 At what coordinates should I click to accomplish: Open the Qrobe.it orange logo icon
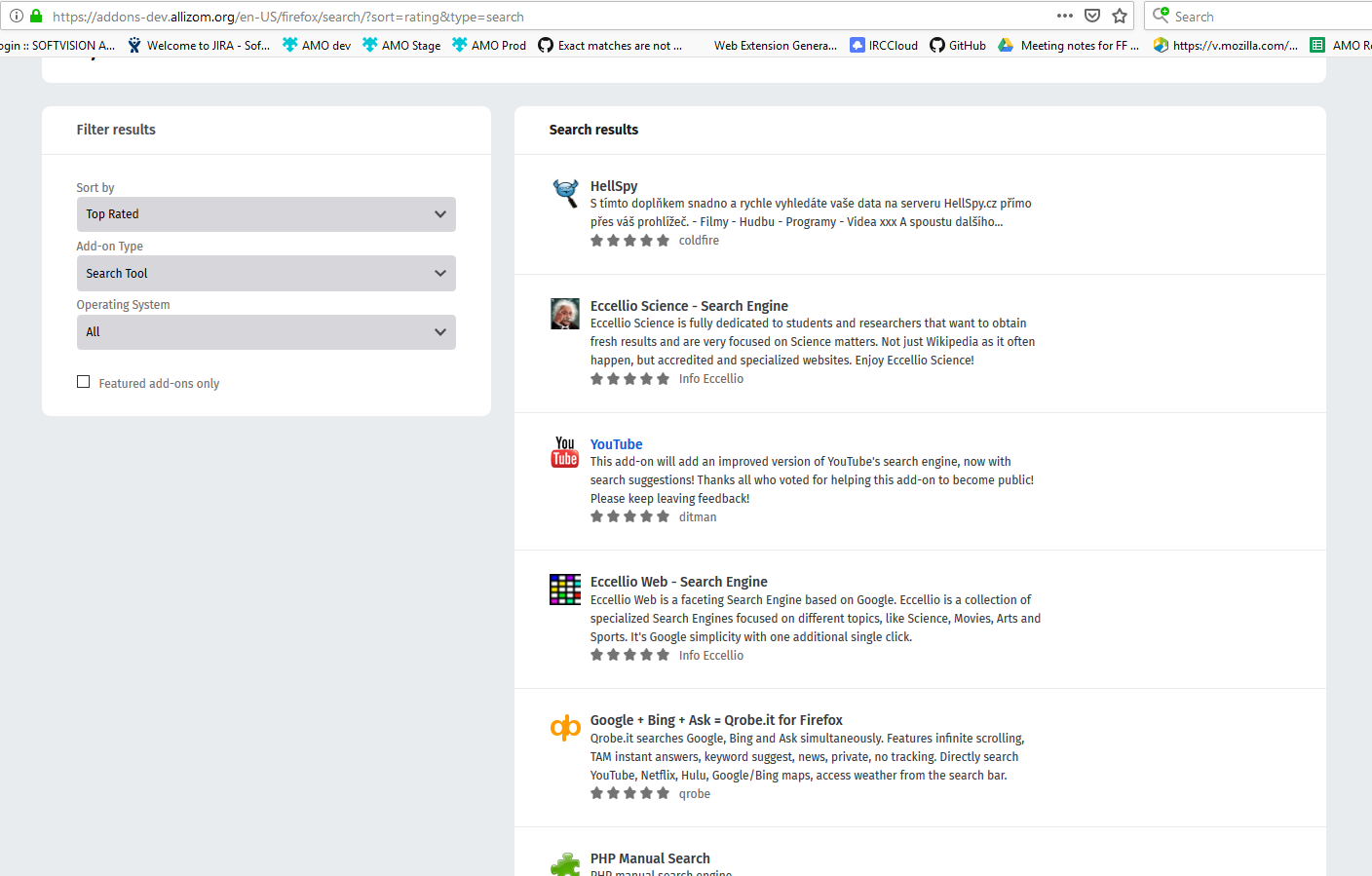[565, 728]
